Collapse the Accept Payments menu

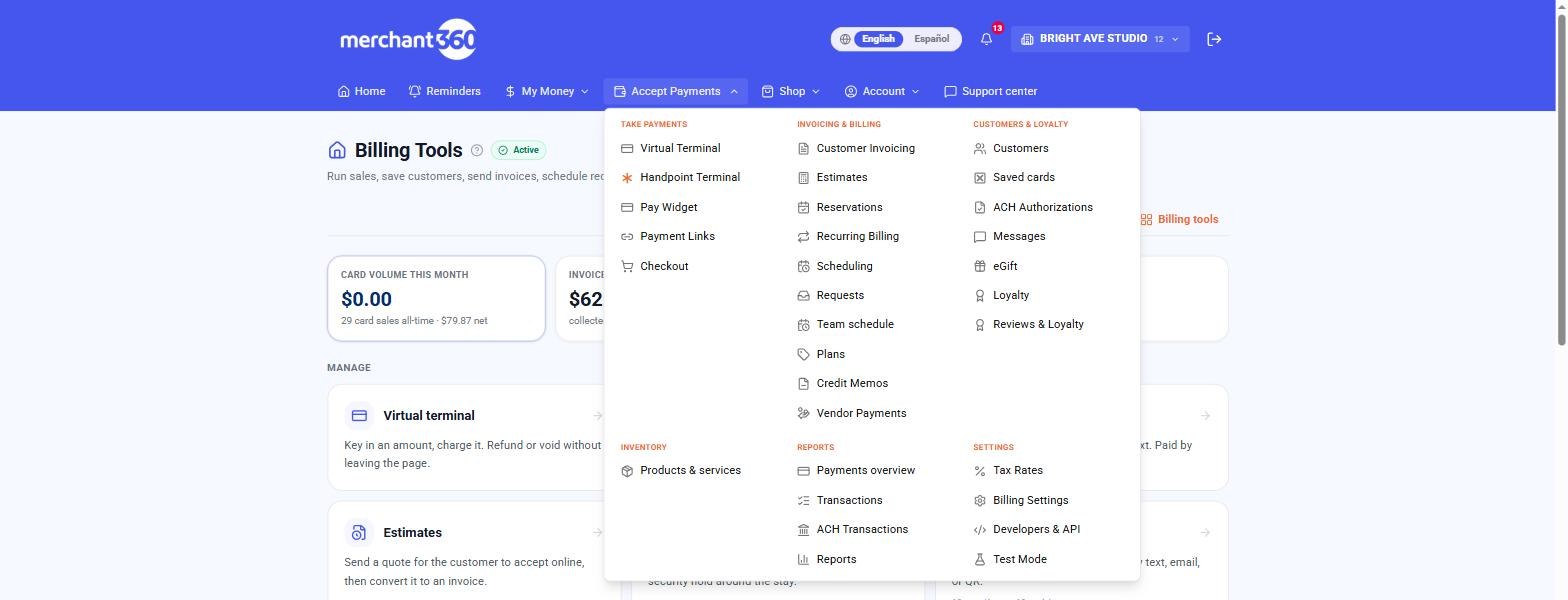click(675, 91)
